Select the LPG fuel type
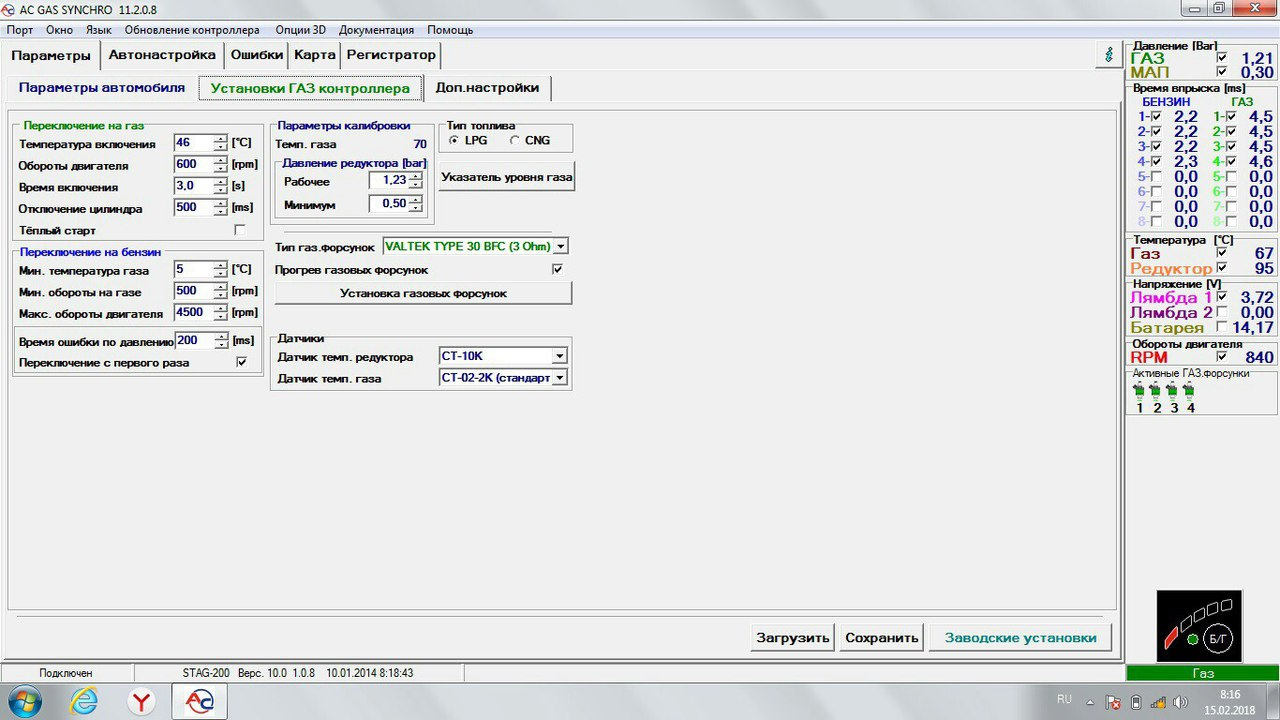The image size is (1280, 720). [454, 140]
